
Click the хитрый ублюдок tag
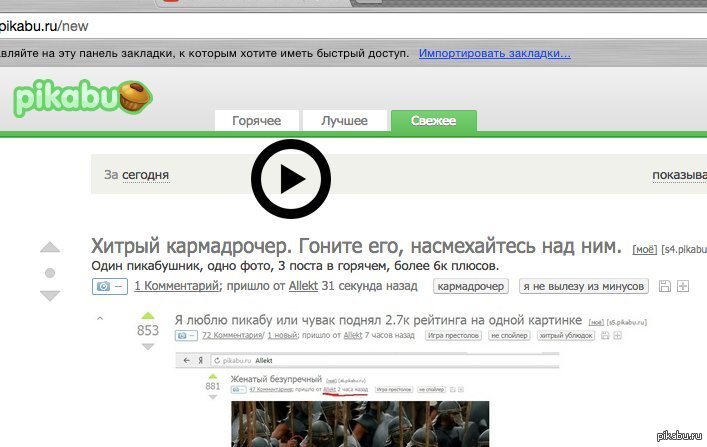tap(566, 336)
